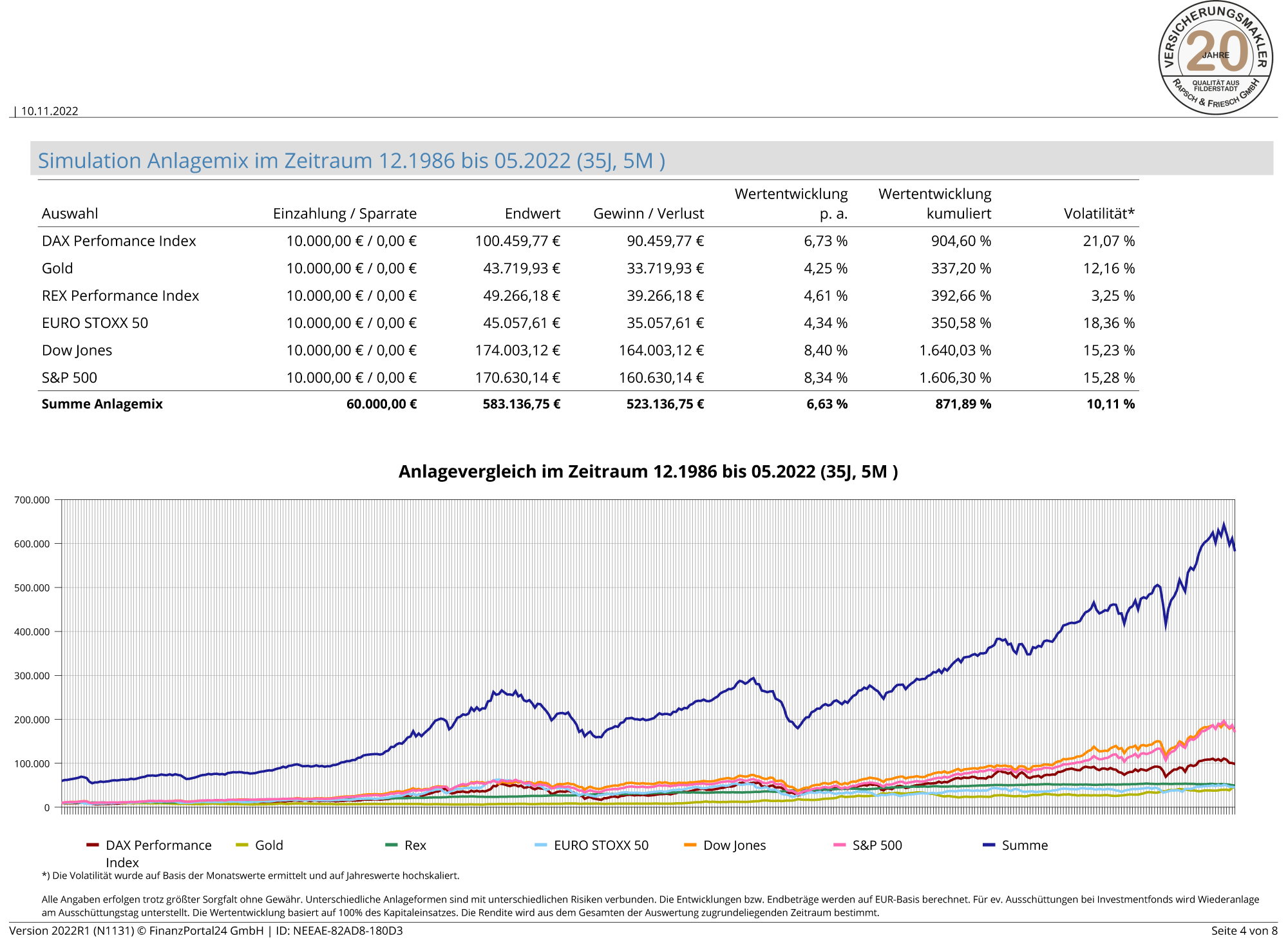This screenshot has height=940, width=1288.
Task: Click the Summe legend label
Action: click(1025, 845)
